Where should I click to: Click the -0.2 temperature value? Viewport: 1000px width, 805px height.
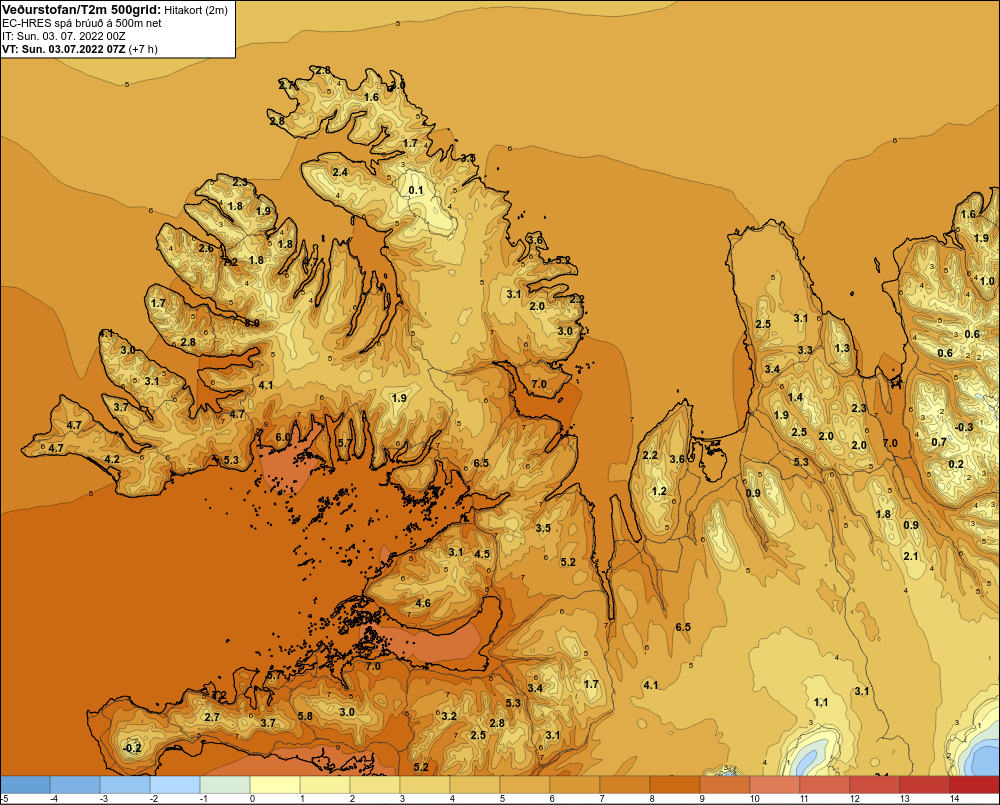tap(132, 748)
